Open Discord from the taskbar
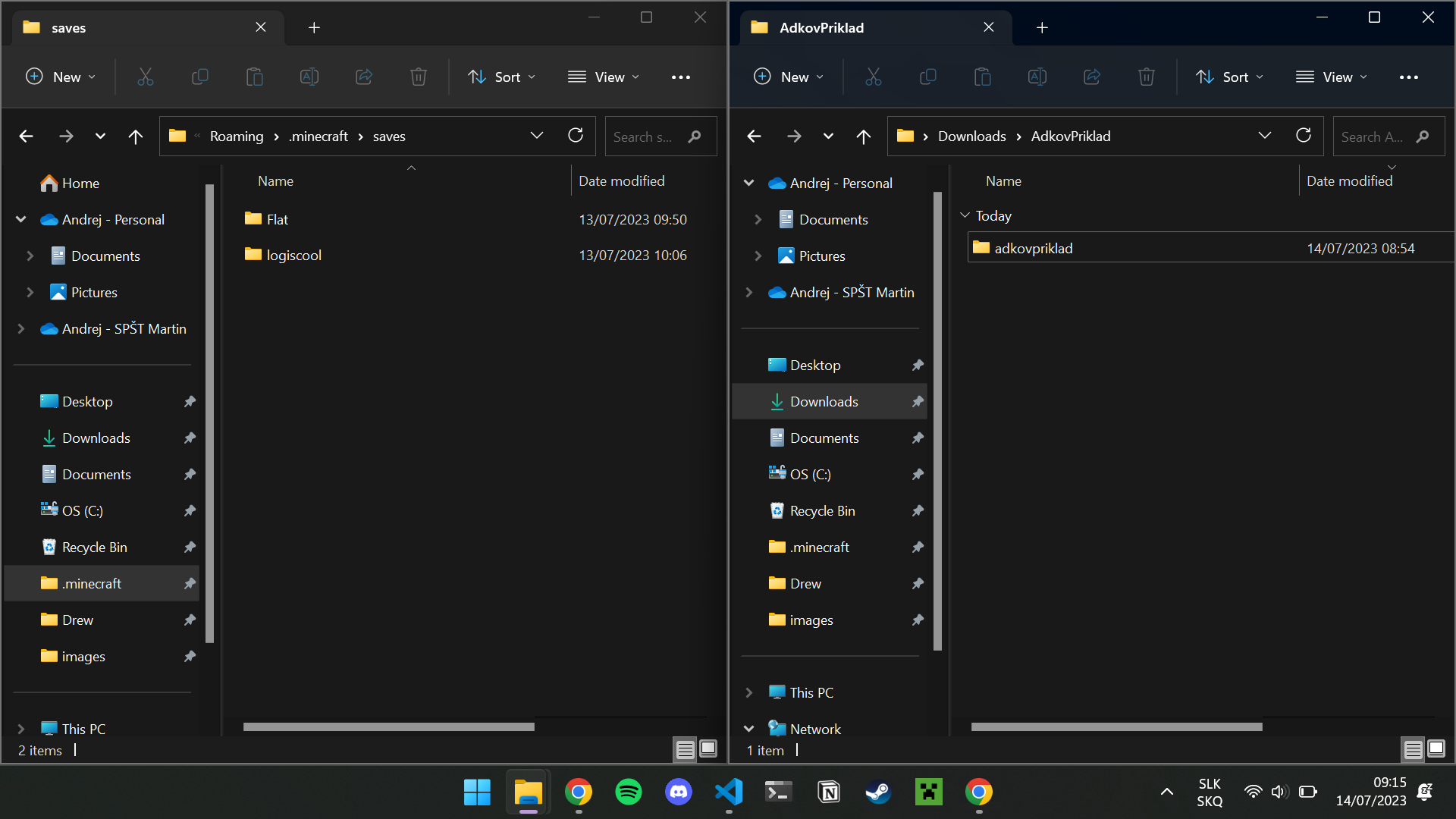This screenshot has height=819, width=1456. click(x=678, y=792)
